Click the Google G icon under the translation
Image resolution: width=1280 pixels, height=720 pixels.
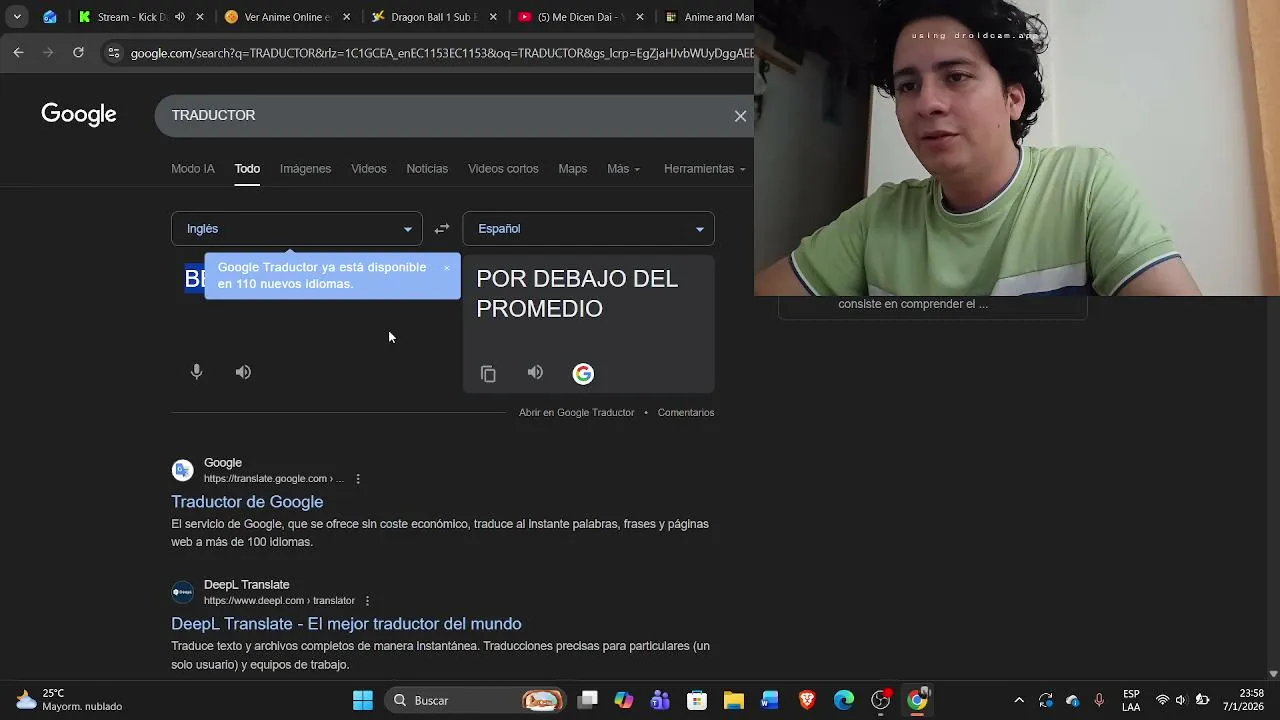[583, 374]
